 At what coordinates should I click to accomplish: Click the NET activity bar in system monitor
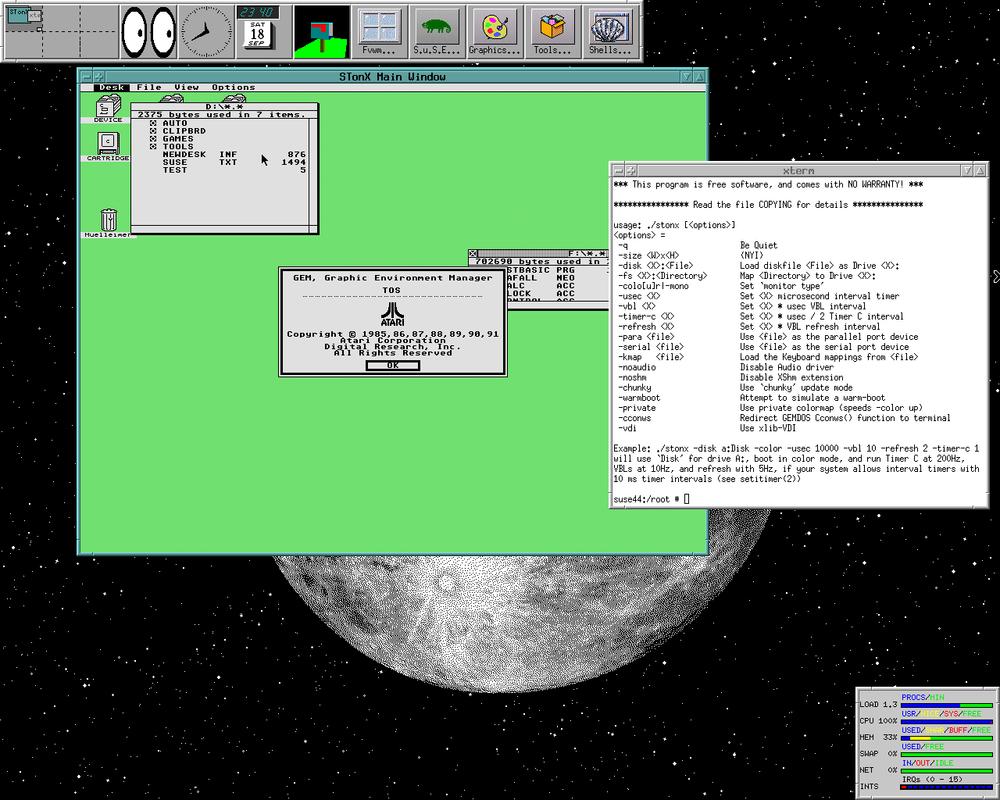[x=946, y=771]
